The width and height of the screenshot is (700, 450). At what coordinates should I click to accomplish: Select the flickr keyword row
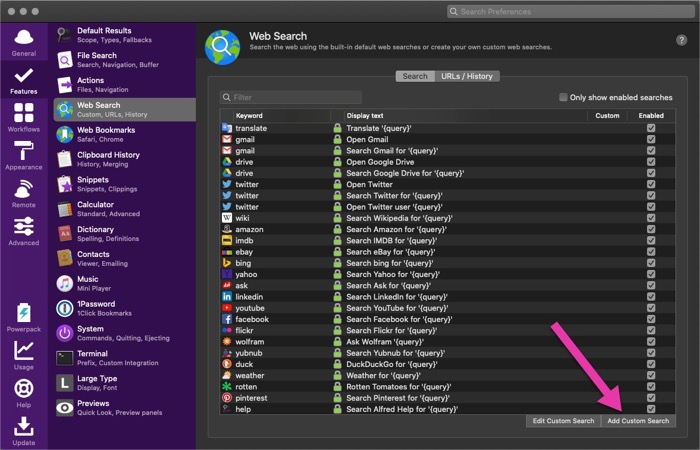point(447,330)
